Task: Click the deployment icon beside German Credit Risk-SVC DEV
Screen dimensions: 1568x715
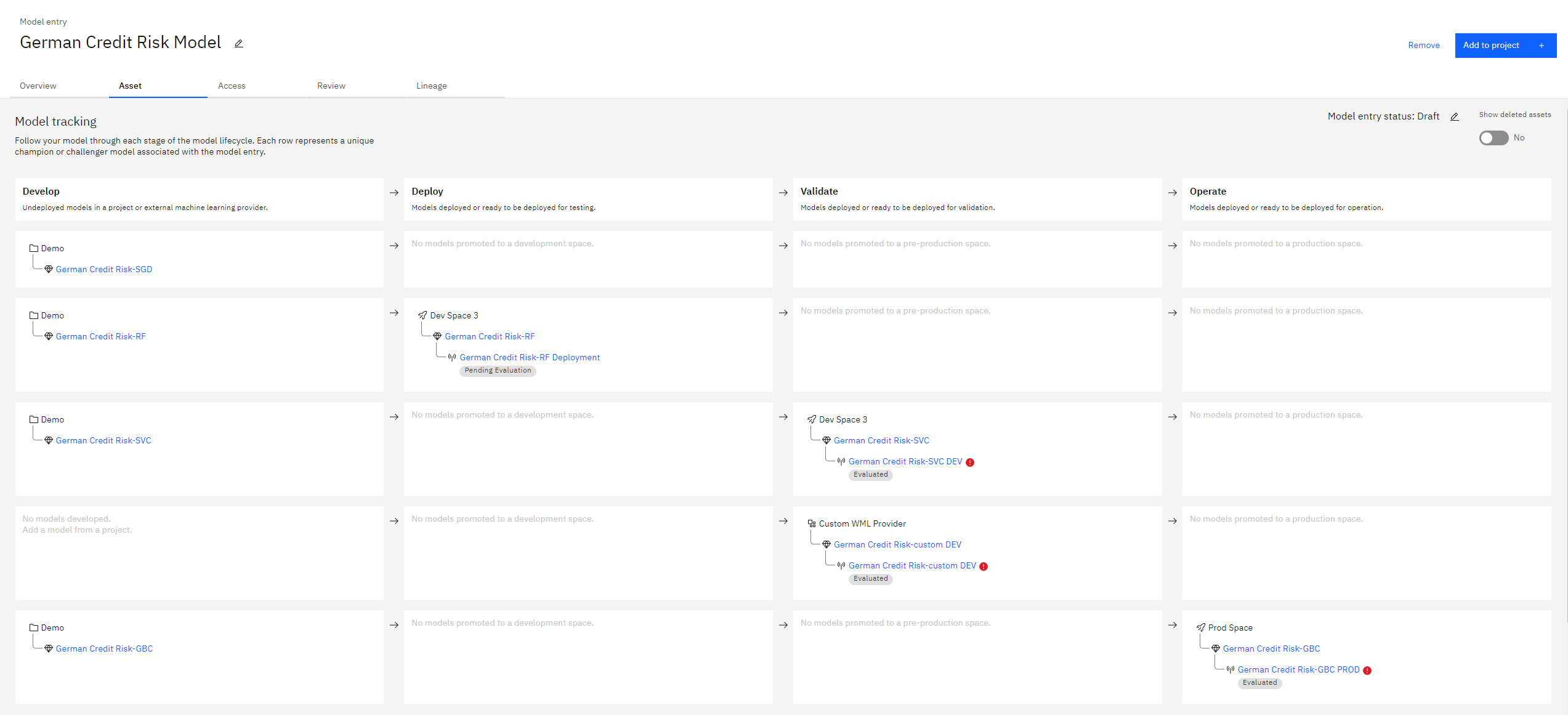Action: (x=841, y=462)
